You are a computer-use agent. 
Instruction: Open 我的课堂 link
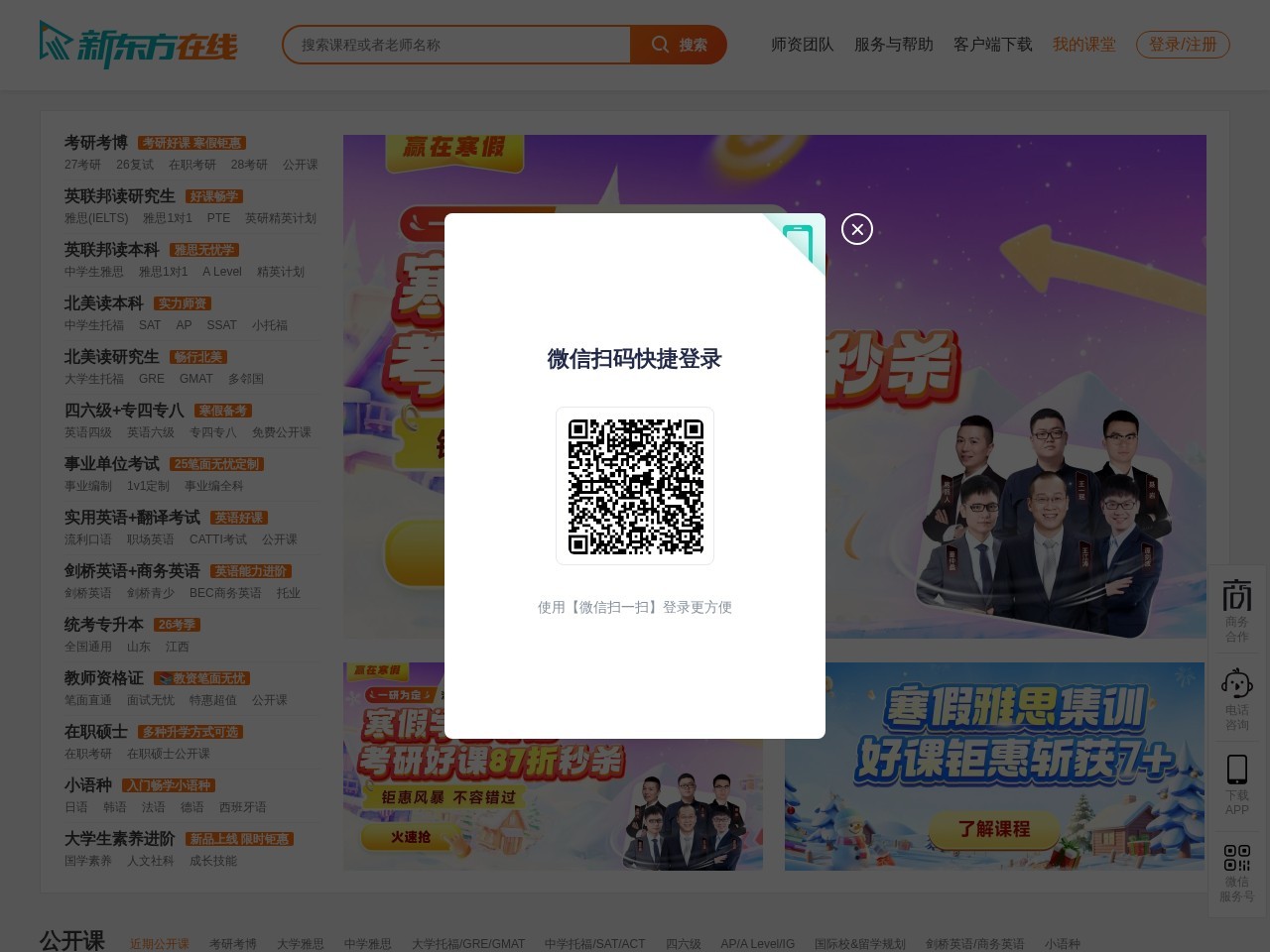click(1083, 45)
